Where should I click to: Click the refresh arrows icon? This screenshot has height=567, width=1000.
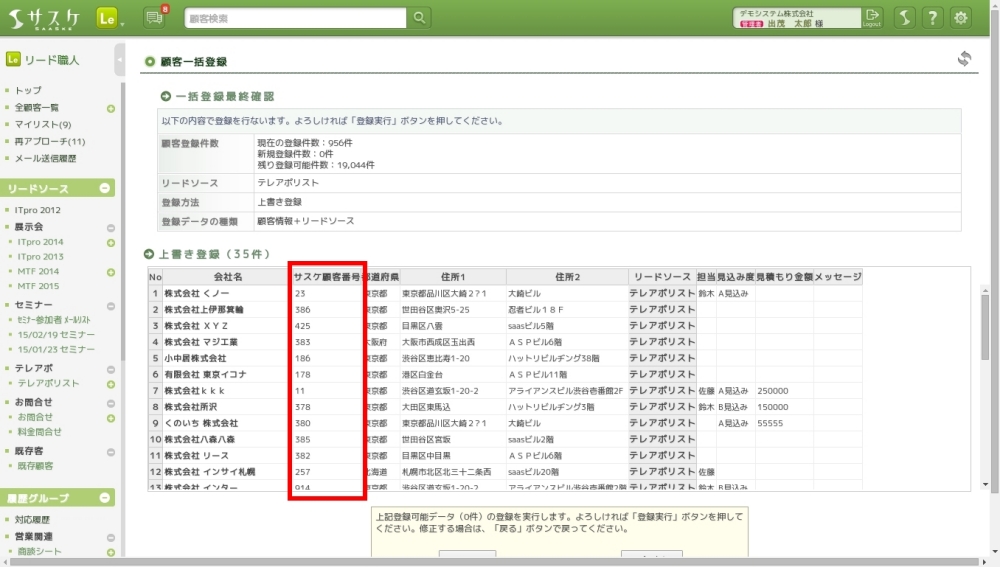coord(964,60)
